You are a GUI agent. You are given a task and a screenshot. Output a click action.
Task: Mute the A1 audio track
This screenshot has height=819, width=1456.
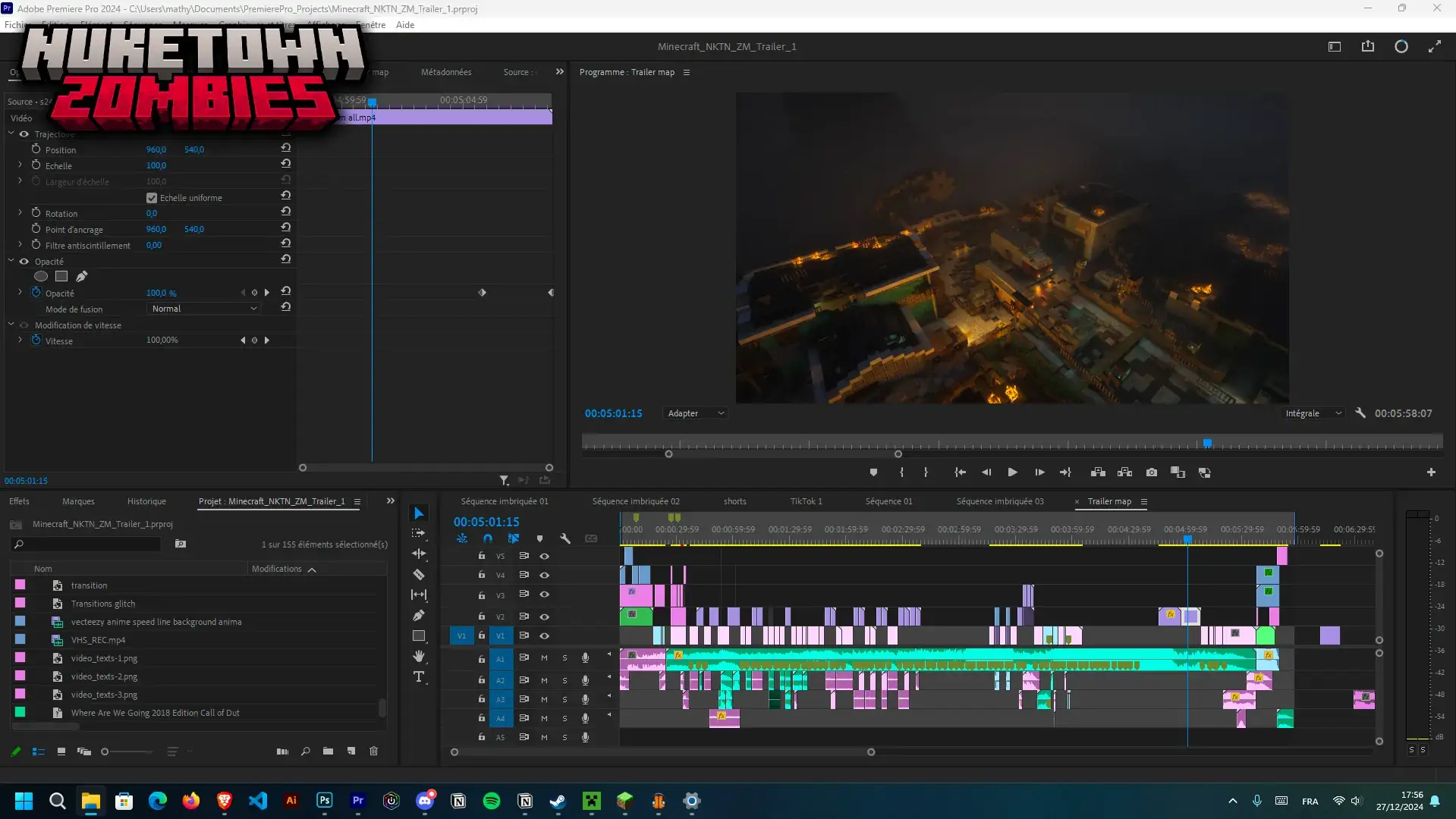(544, 658)
